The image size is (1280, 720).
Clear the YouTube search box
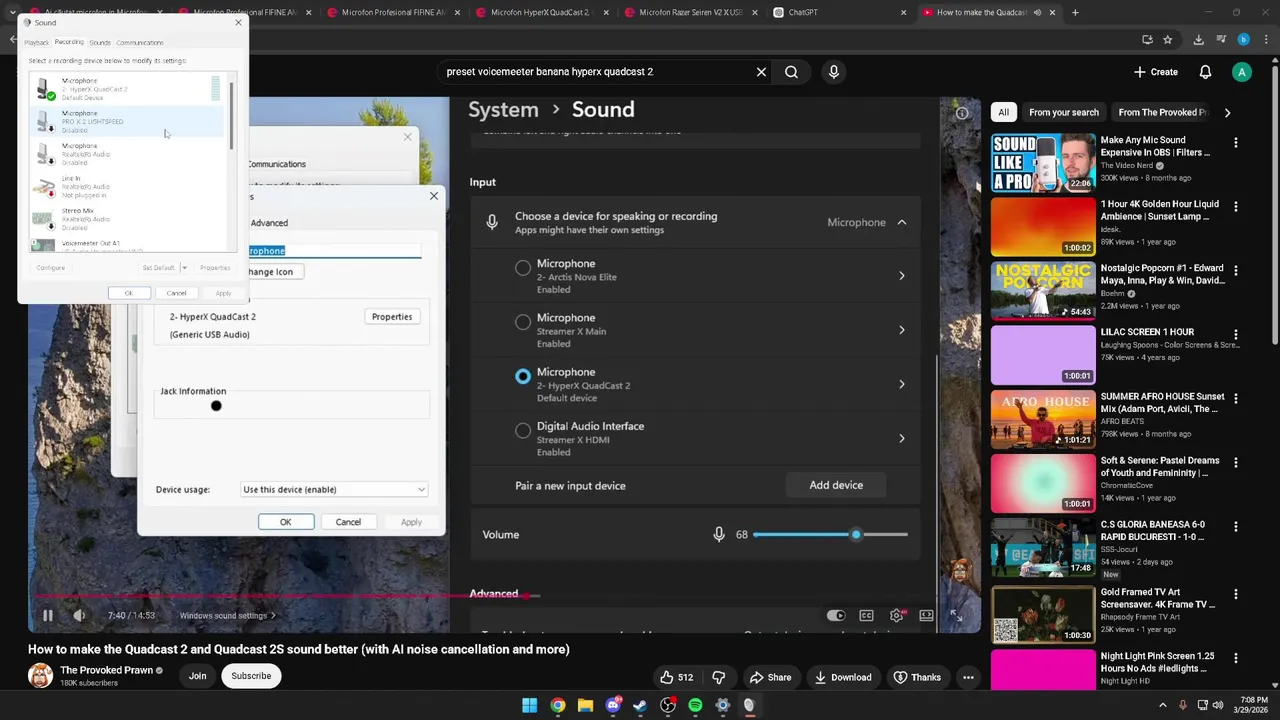(x=761, y=72)
